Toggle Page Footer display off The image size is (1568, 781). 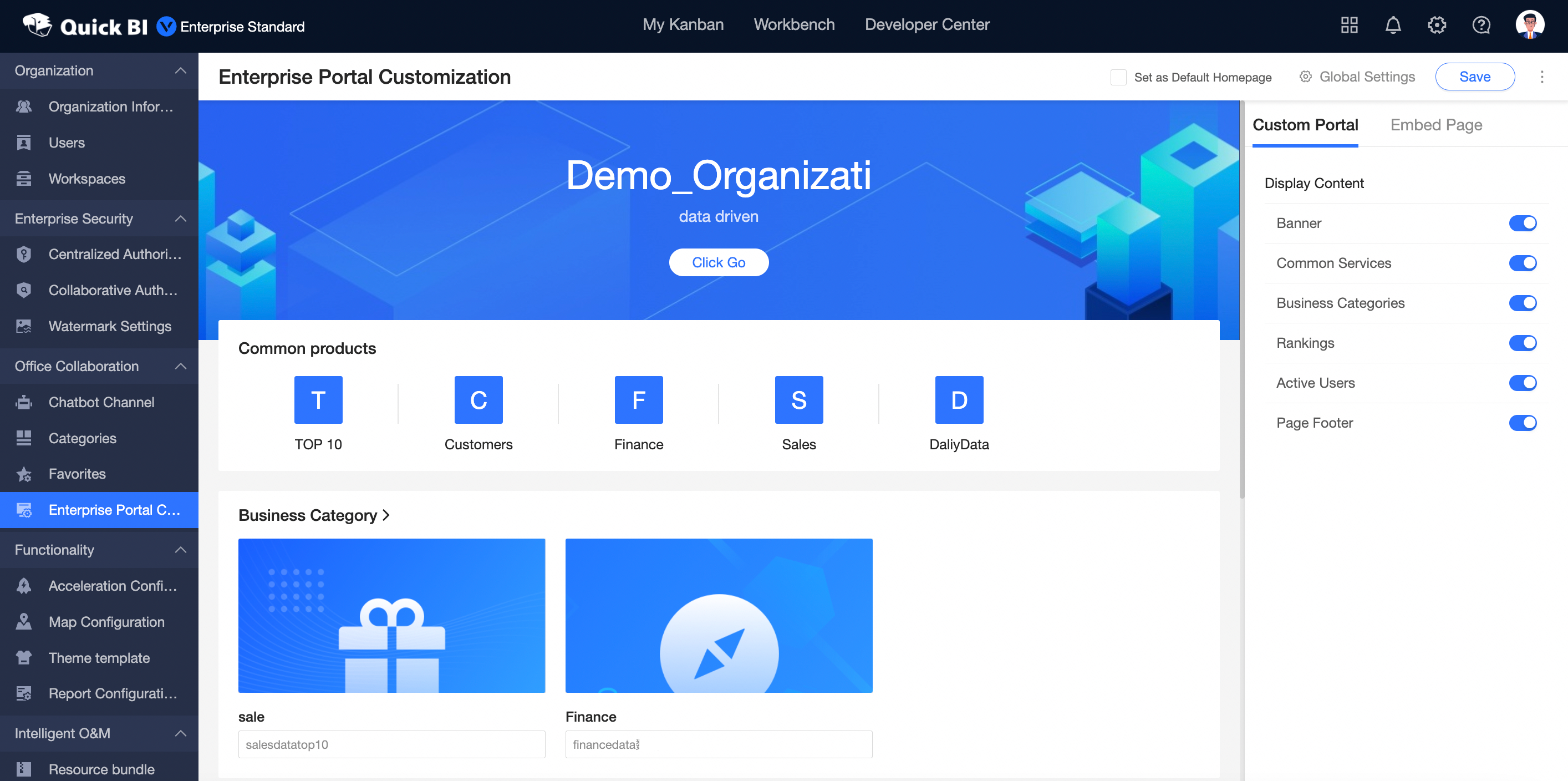click(1523, 423)
